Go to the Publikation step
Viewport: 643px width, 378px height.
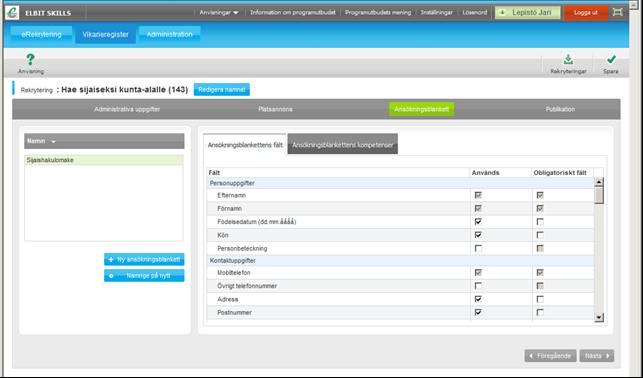[x=560, y=109]
